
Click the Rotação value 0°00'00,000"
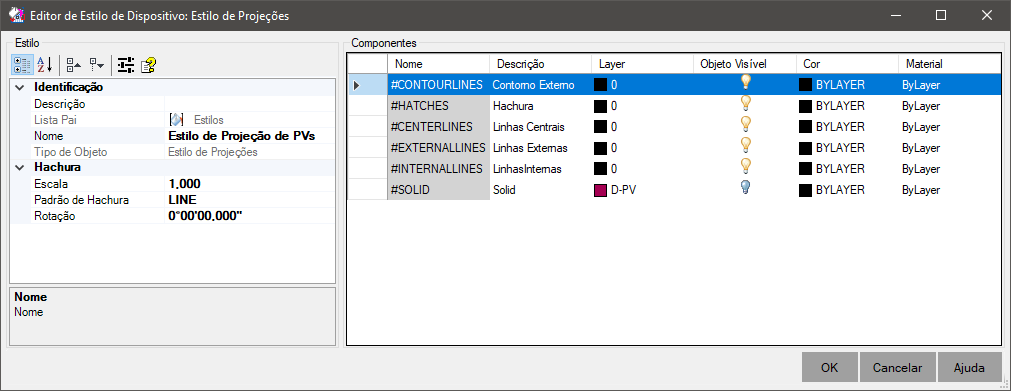click(250, 216)
